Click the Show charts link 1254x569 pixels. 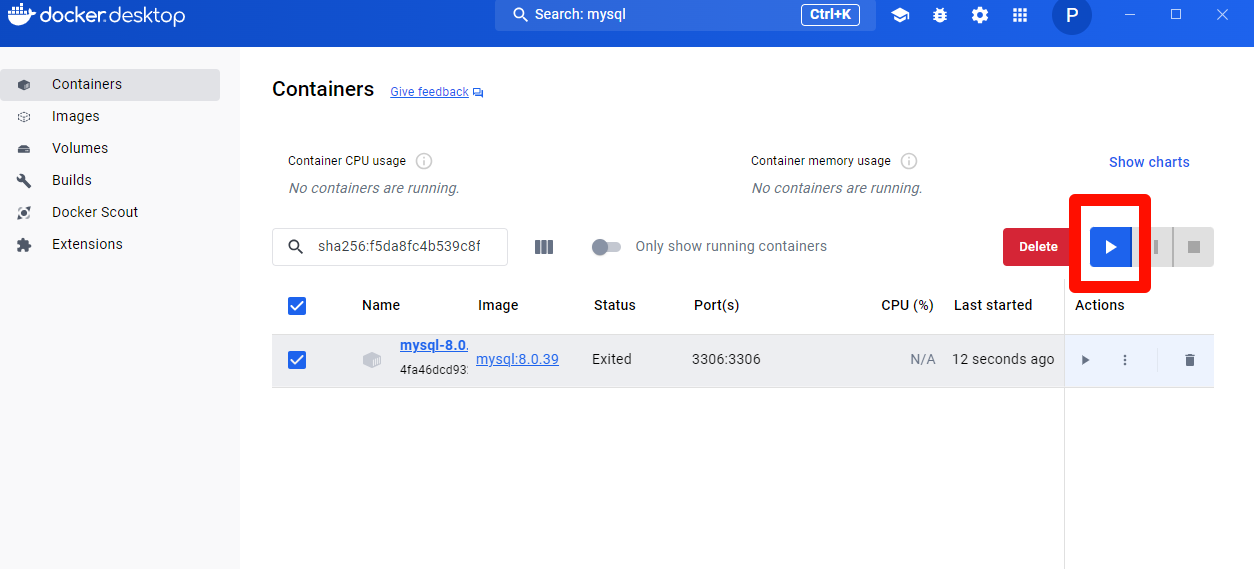pyautogui.click(x=1149, y=162)
